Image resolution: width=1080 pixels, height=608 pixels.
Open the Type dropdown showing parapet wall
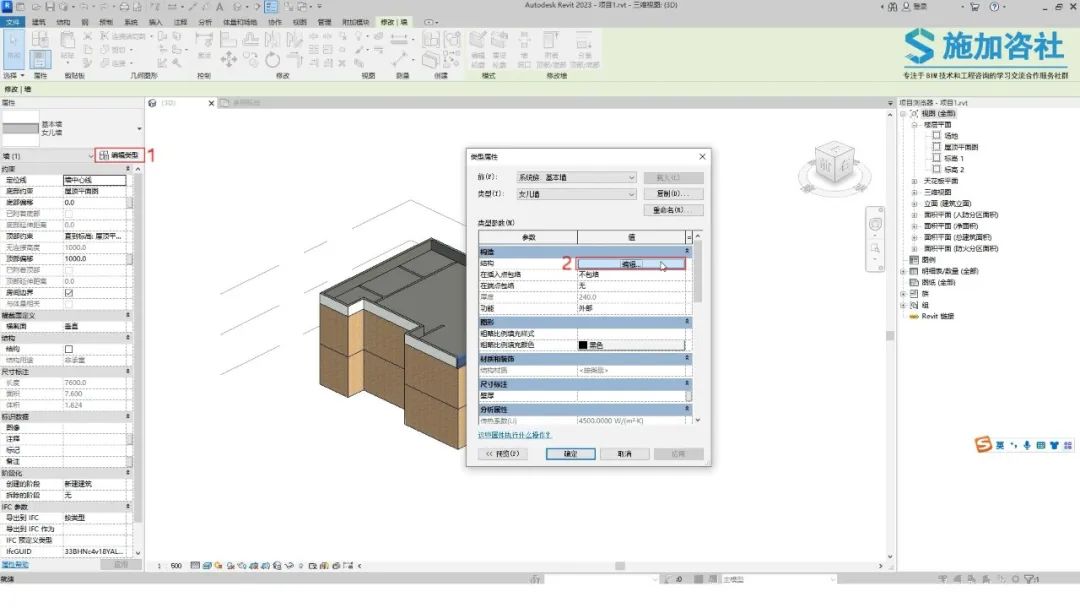point(577,194)
